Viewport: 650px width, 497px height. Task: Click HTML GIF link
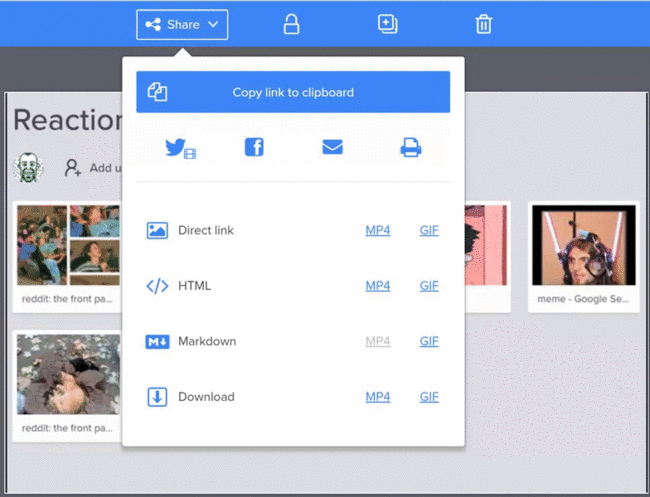(x=429, y=286)
